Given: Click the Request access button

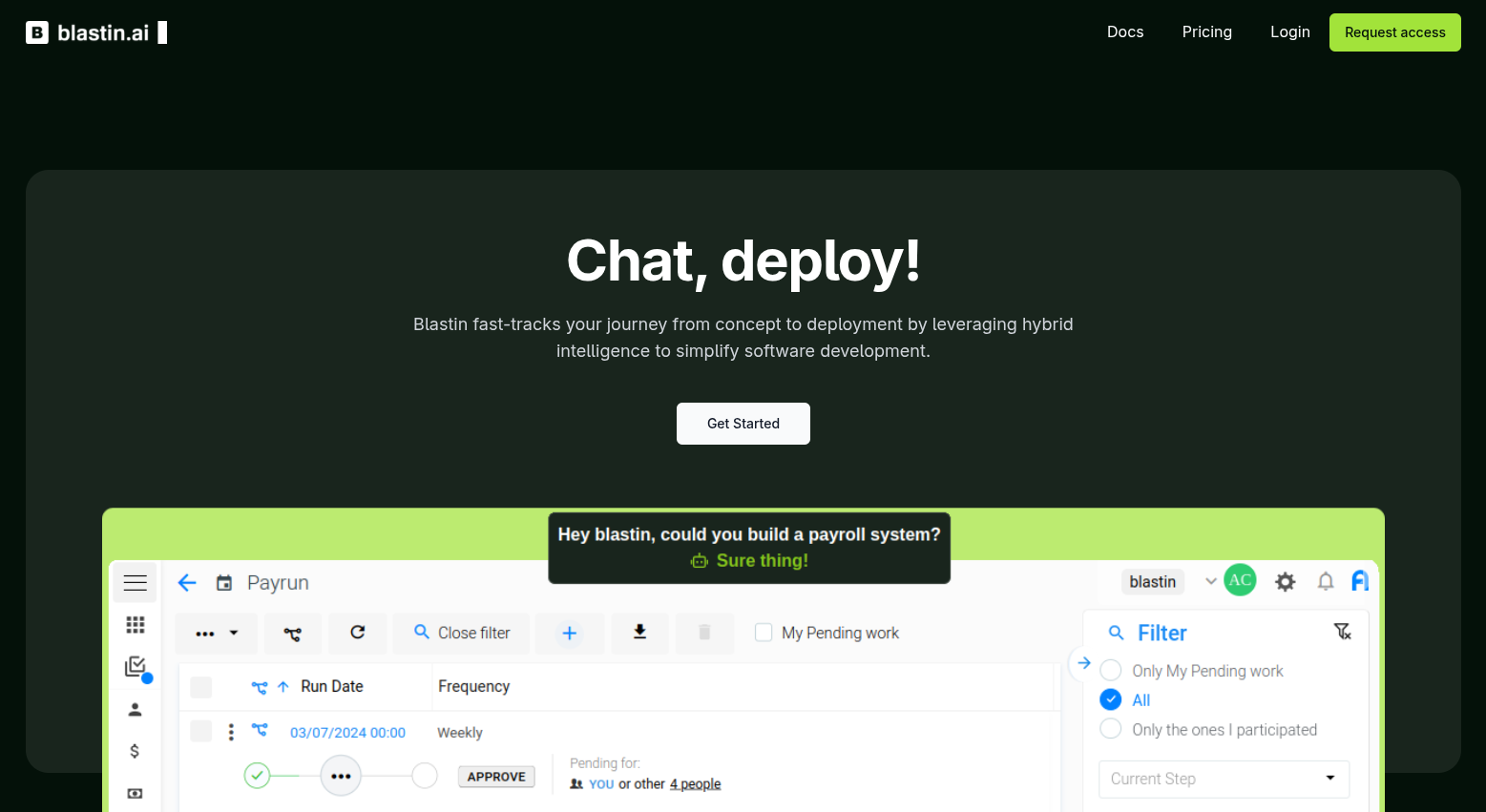Looking at the screenshot, I should pos(1394,32).
